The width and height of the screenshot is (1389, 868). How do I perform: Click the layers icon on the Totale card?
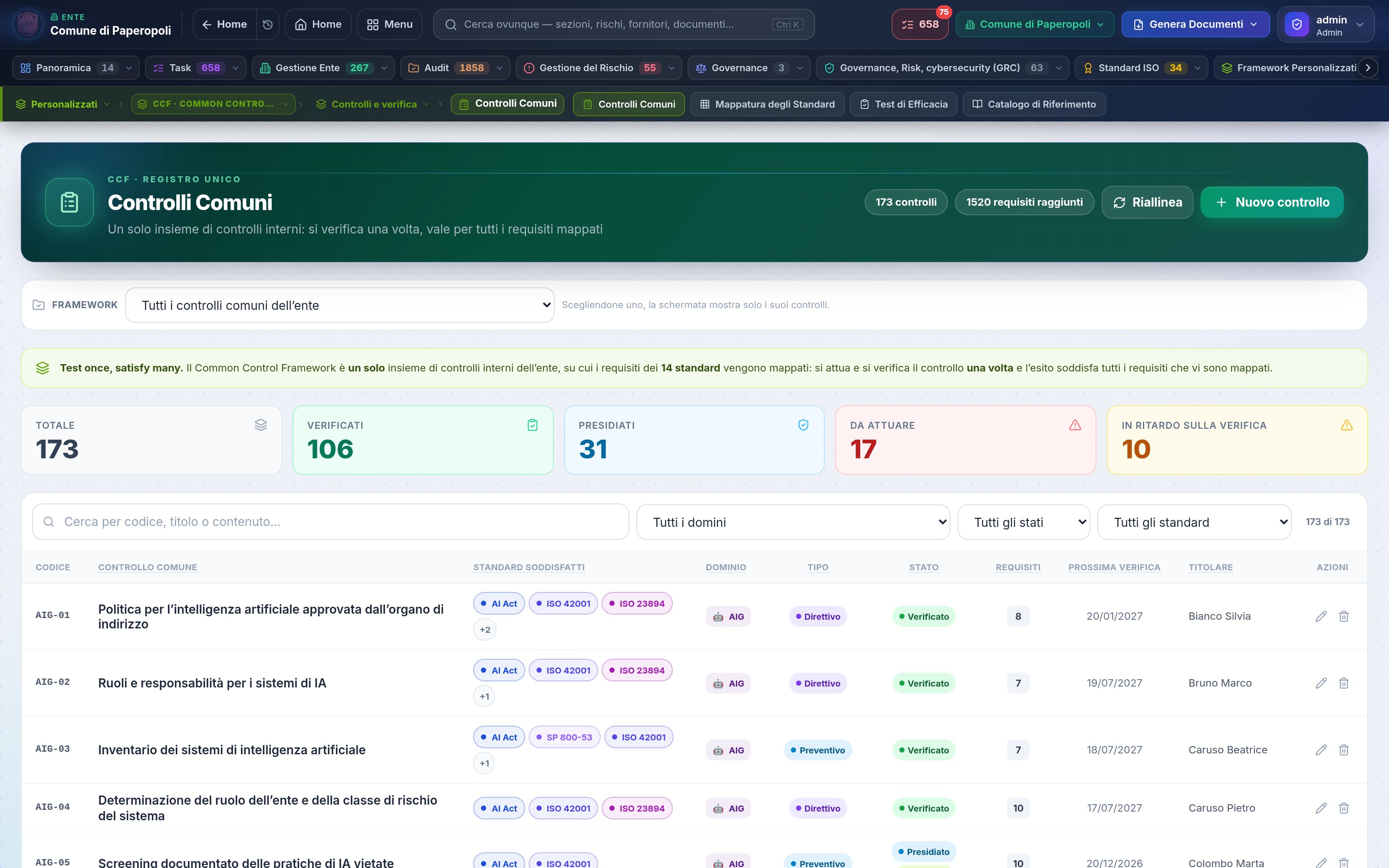(x=260, y=425)
